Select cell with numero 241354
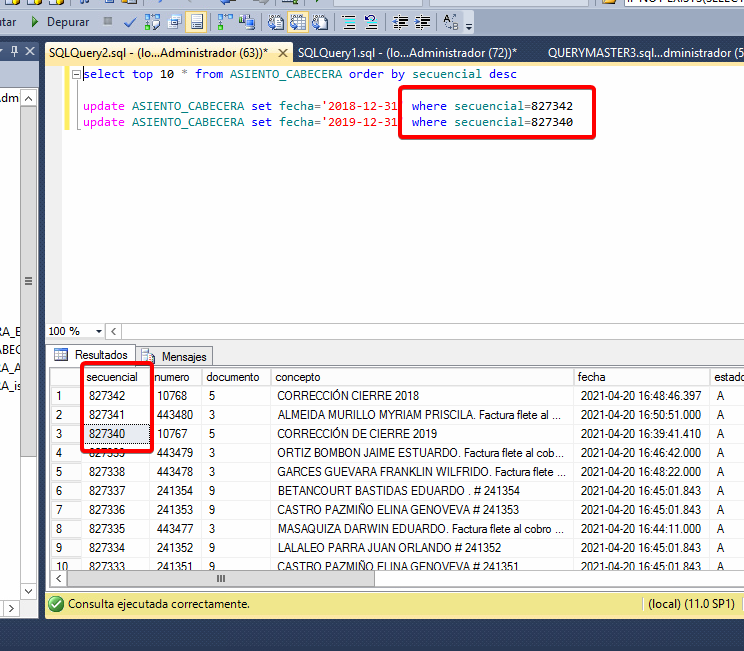The width and height of the screenshot is (744, 651). tap(177, 491)
